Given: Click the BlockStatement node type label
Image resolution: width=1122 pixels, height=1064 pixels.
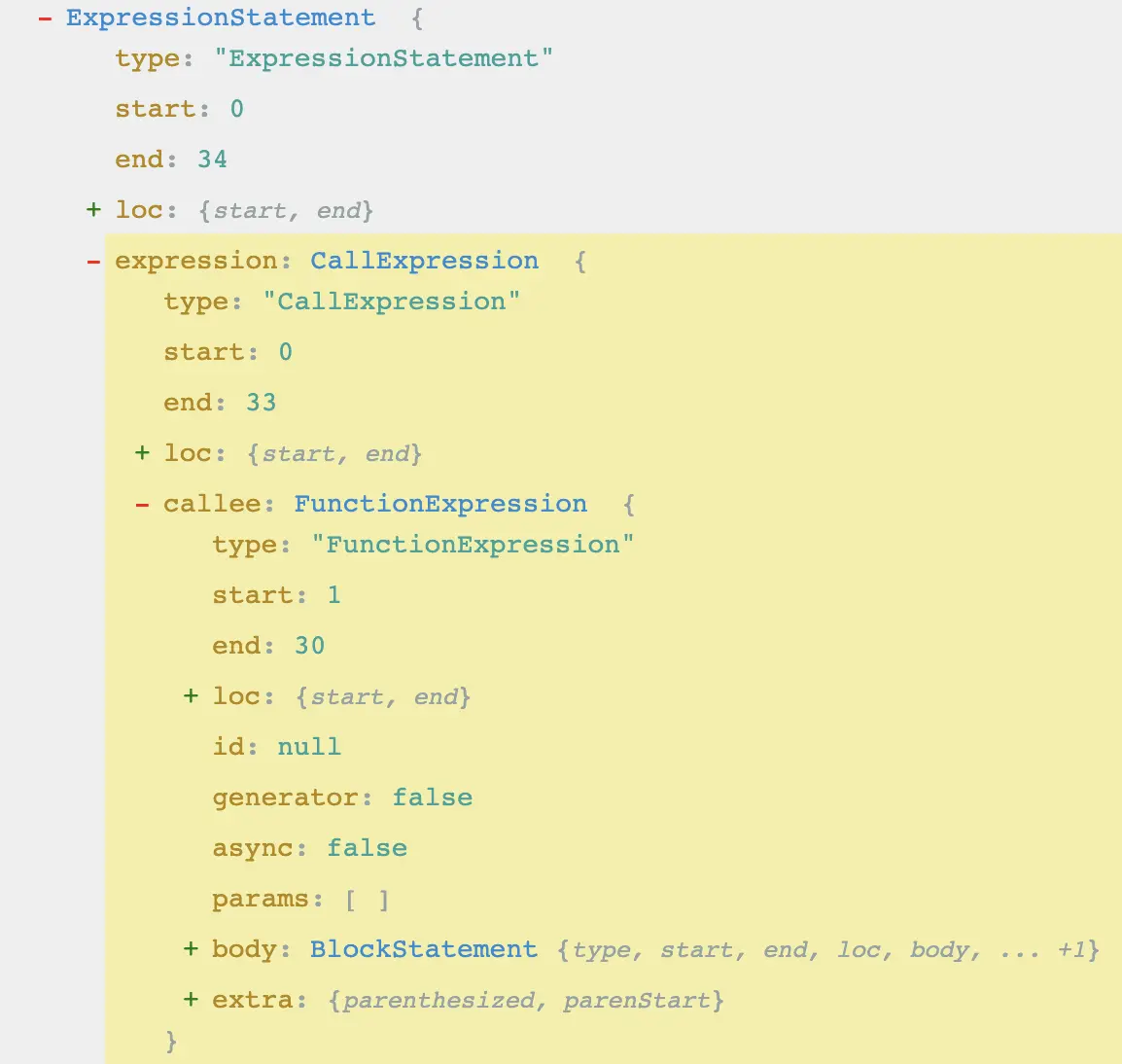Looking at the screenshot, I should (x=424, y=948).
